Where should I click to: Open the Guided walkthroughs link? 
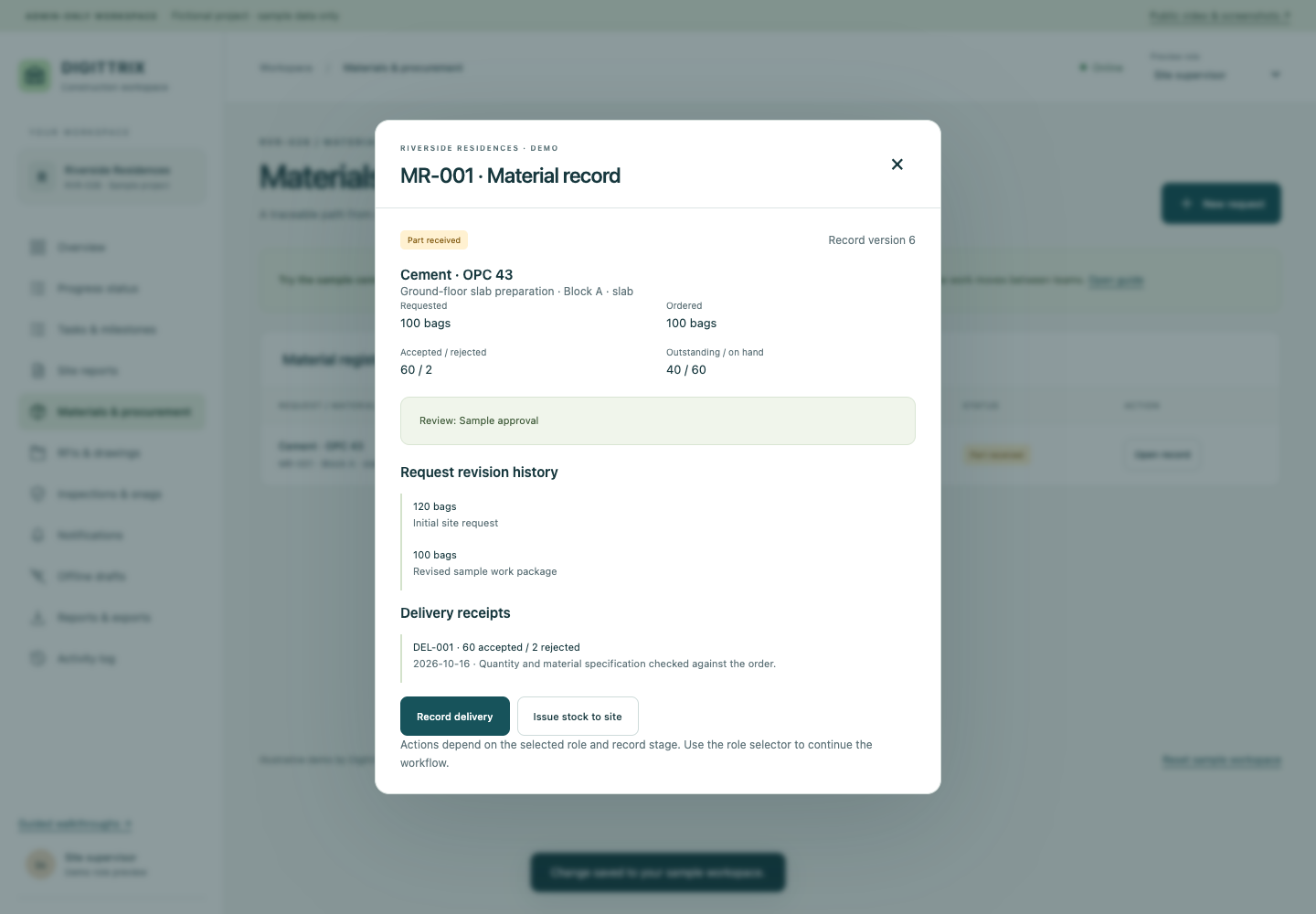[x=75, y=824]
